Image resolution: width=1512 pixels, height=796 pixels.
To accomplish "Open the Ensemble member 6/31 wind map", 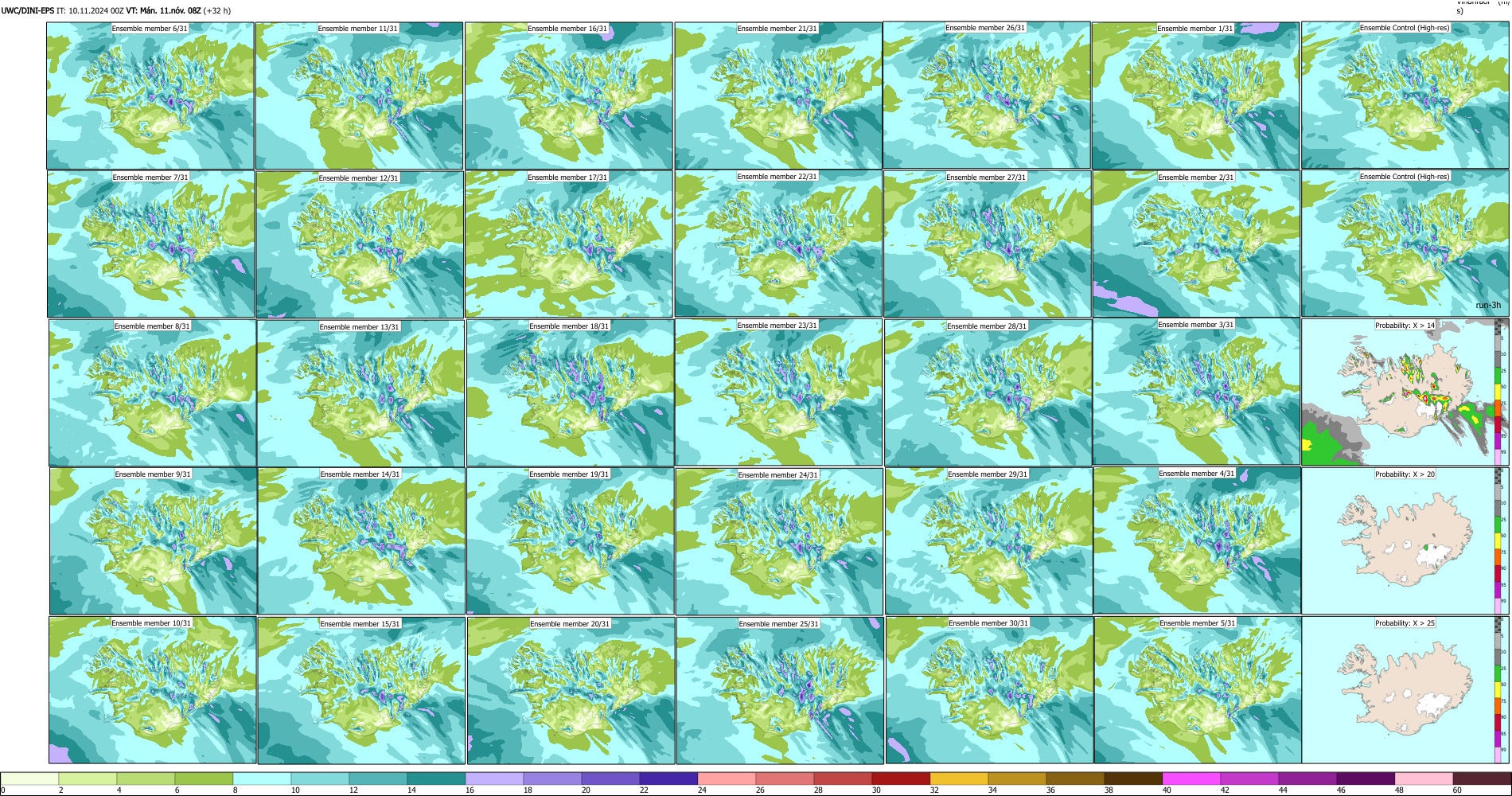I will (x=150, y=96).
